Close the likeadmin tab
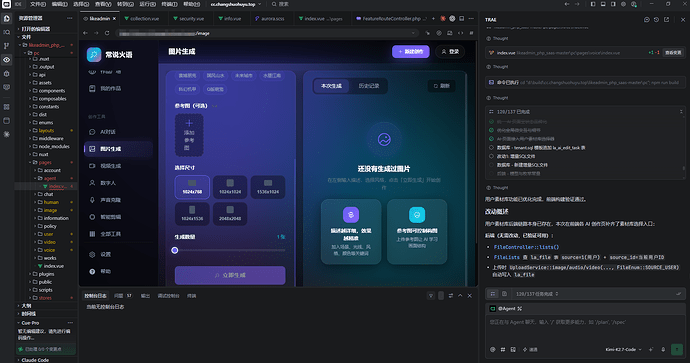Image resolution: width=690 pixels, height=363 pixels. (114, 18)
